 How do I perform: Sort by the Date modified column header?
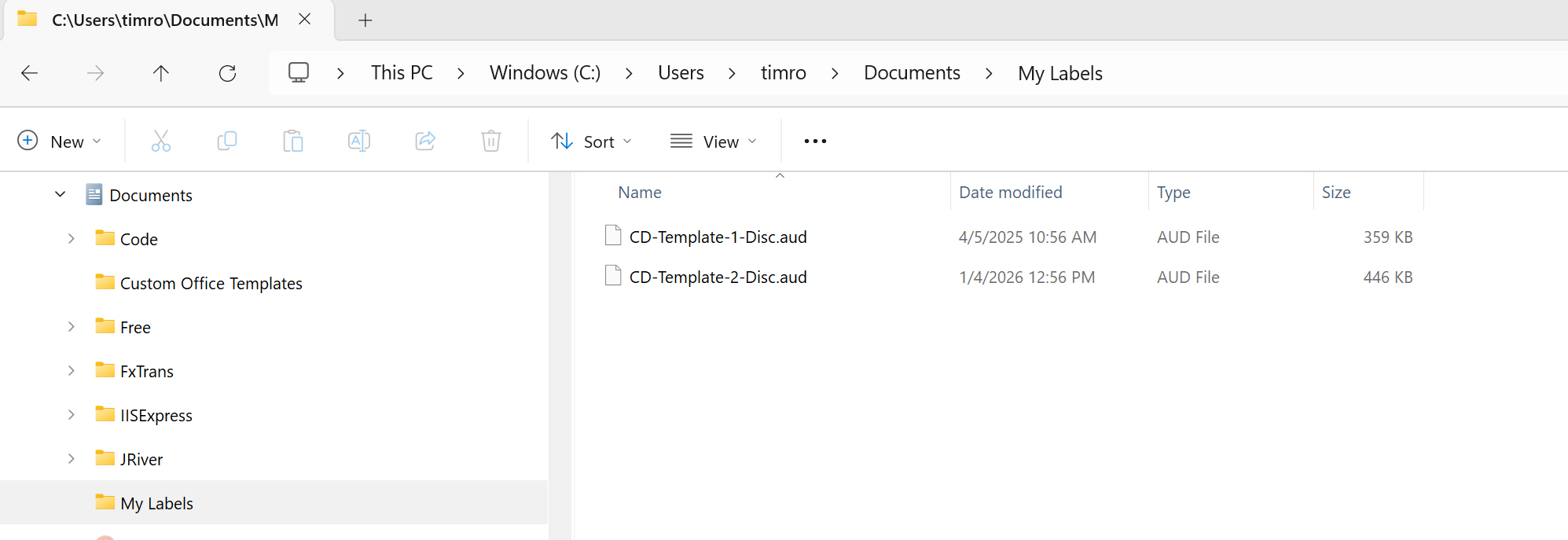coord(1010,193)
